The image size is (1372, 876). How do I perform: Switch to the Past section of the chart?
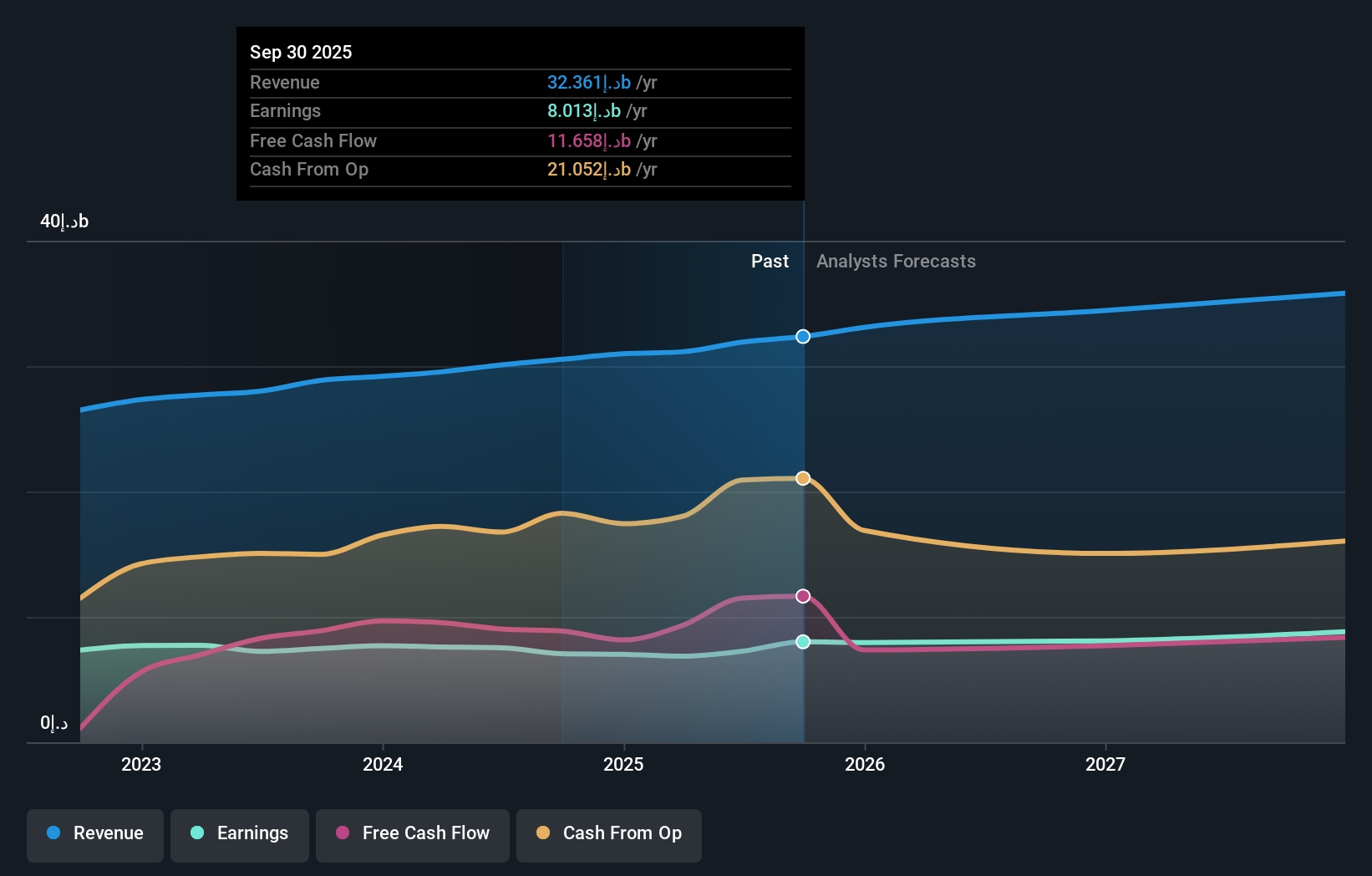770,261
